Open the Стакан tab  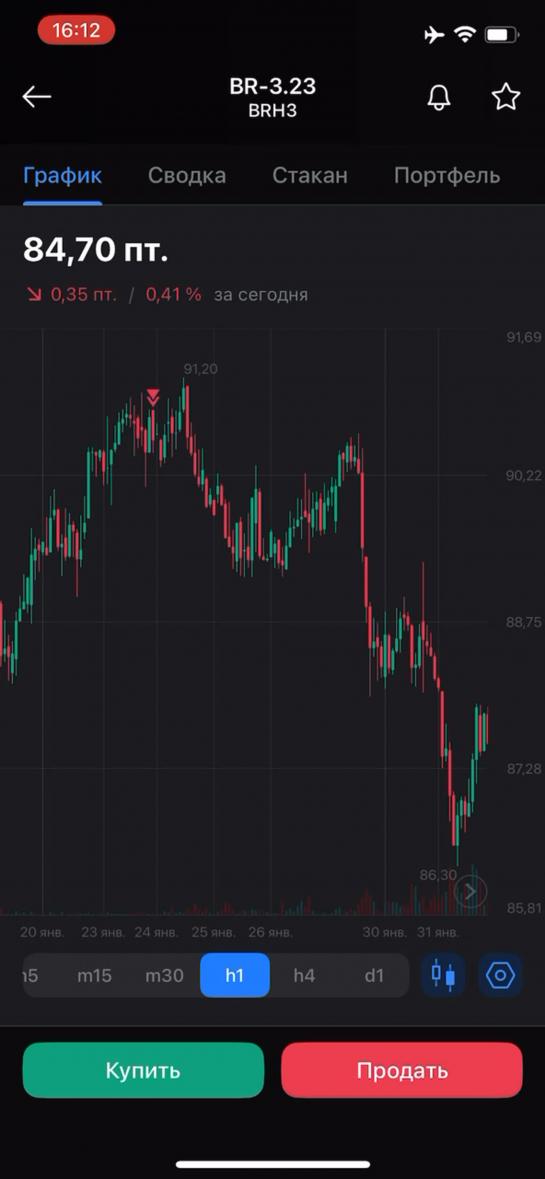pyautogui.click(x=310, y=176)
